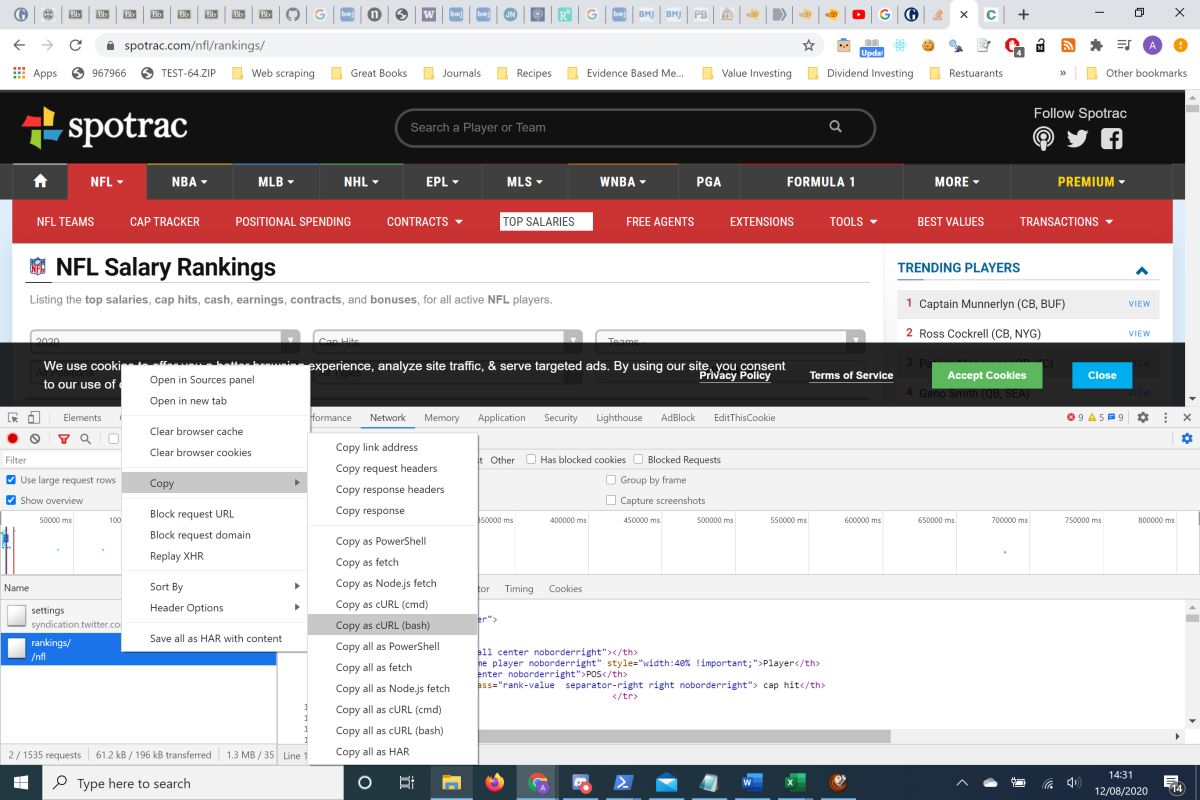
Task: Choose Copy as PowerShell
Action: pos(392,541)
